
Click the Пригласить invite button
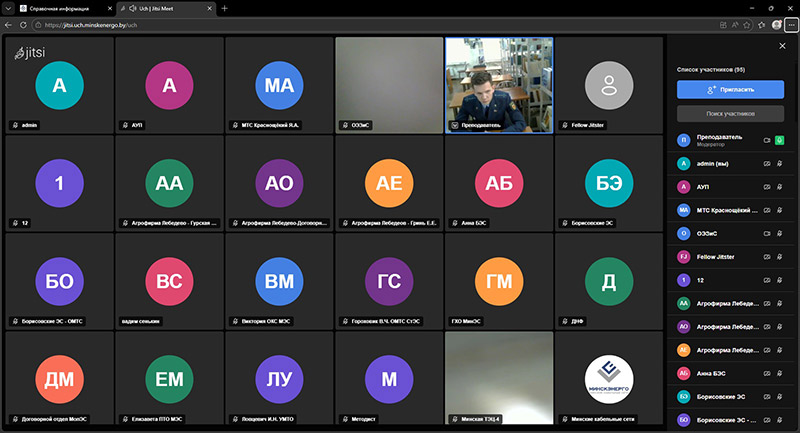coord(729,89)
